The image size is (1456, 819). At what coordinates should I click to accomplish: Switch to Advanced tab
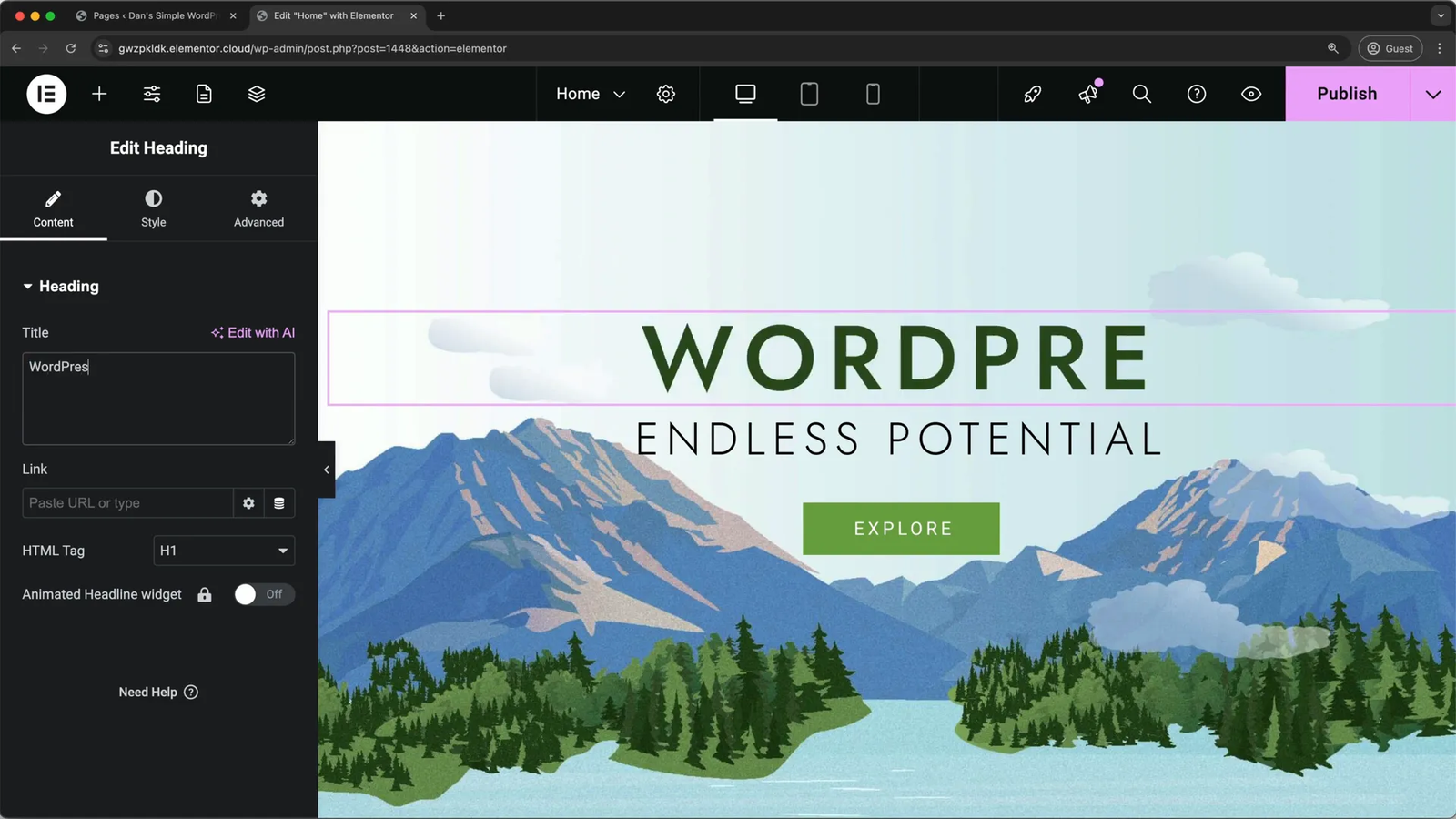tap(259, 209)
